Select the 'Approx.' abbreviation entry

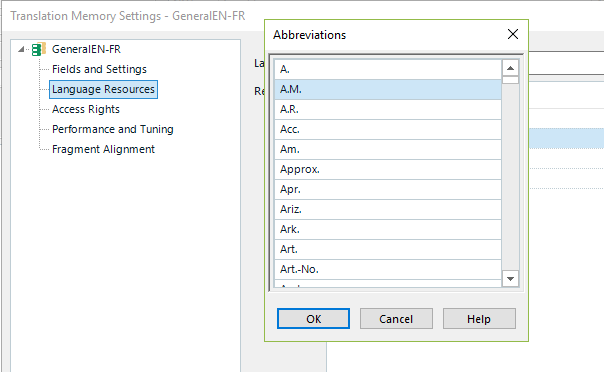point(388,169)
